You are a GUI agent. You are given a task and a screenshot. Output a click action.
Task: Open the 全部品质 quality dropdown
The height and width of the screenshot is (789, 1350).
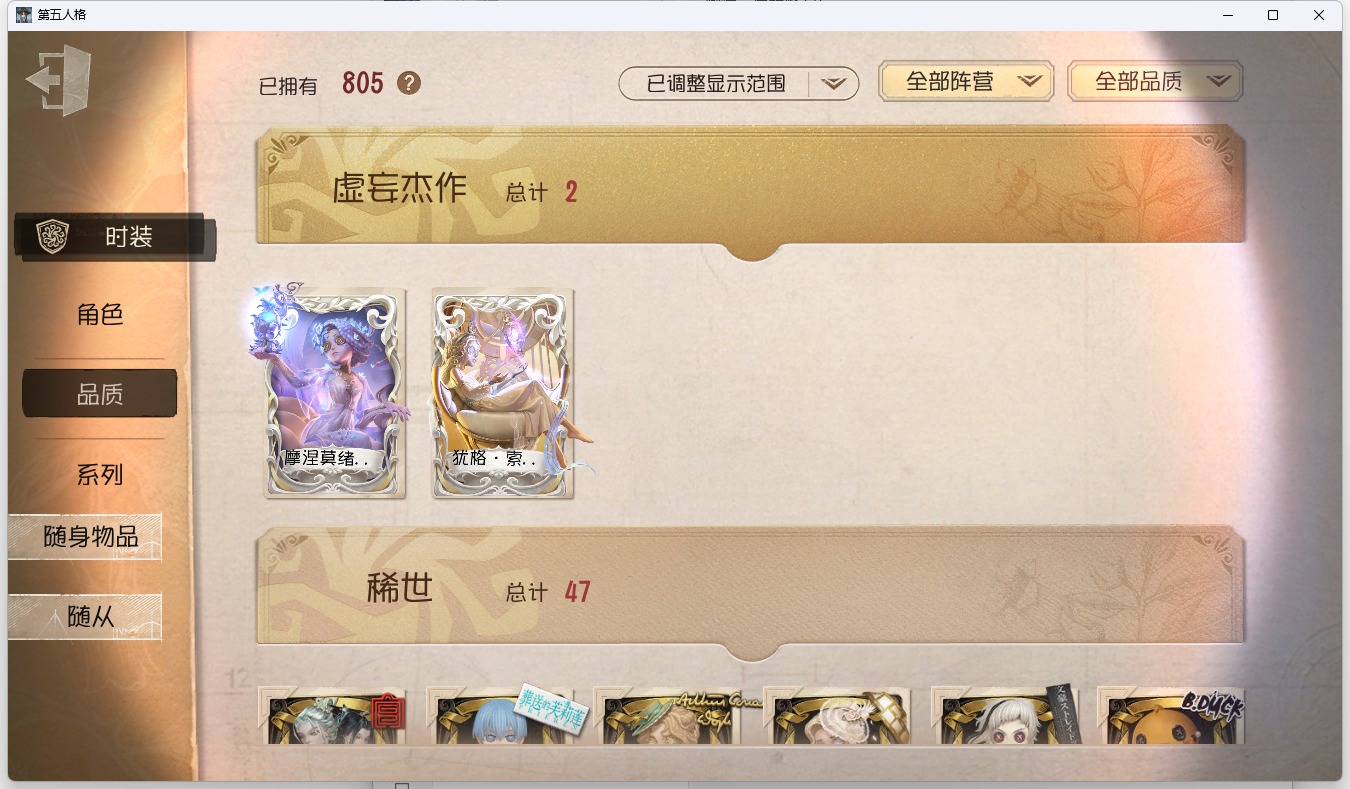pos(1155,82)
